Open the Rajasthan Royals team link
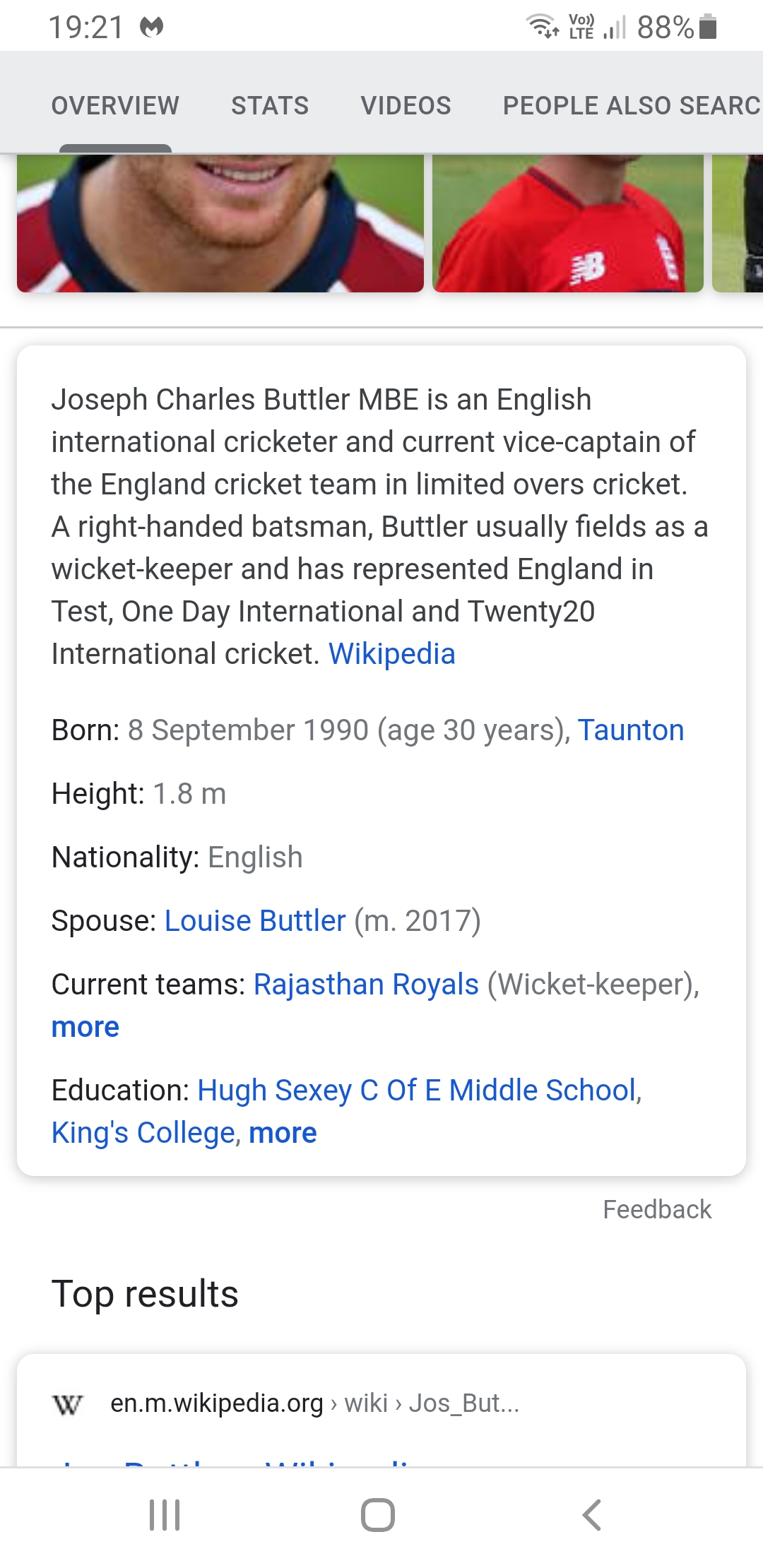The height and width of the screenshot is (1568, 763). click(x=366, y=985)
